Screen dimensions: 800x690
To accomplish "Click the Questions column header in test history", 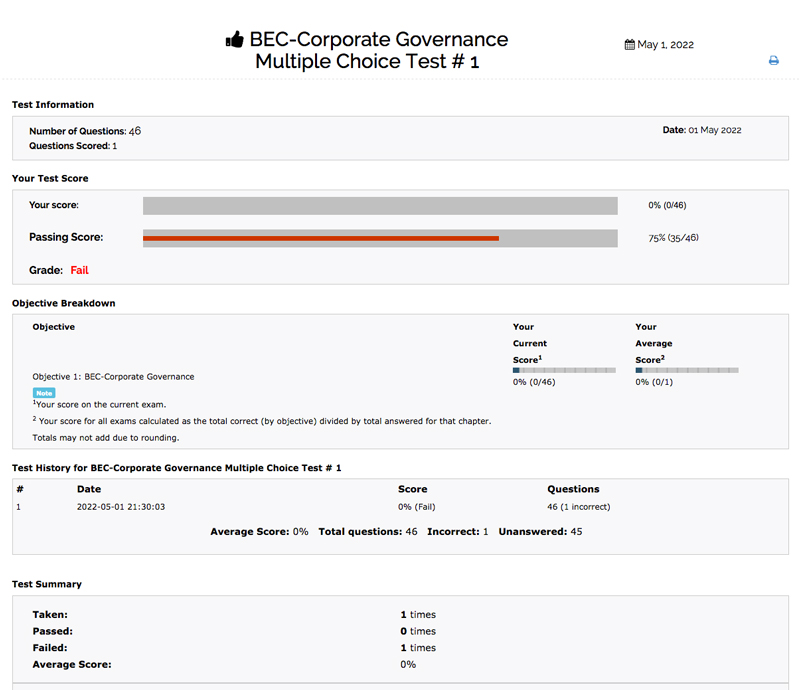I will [x=573, y=489].
